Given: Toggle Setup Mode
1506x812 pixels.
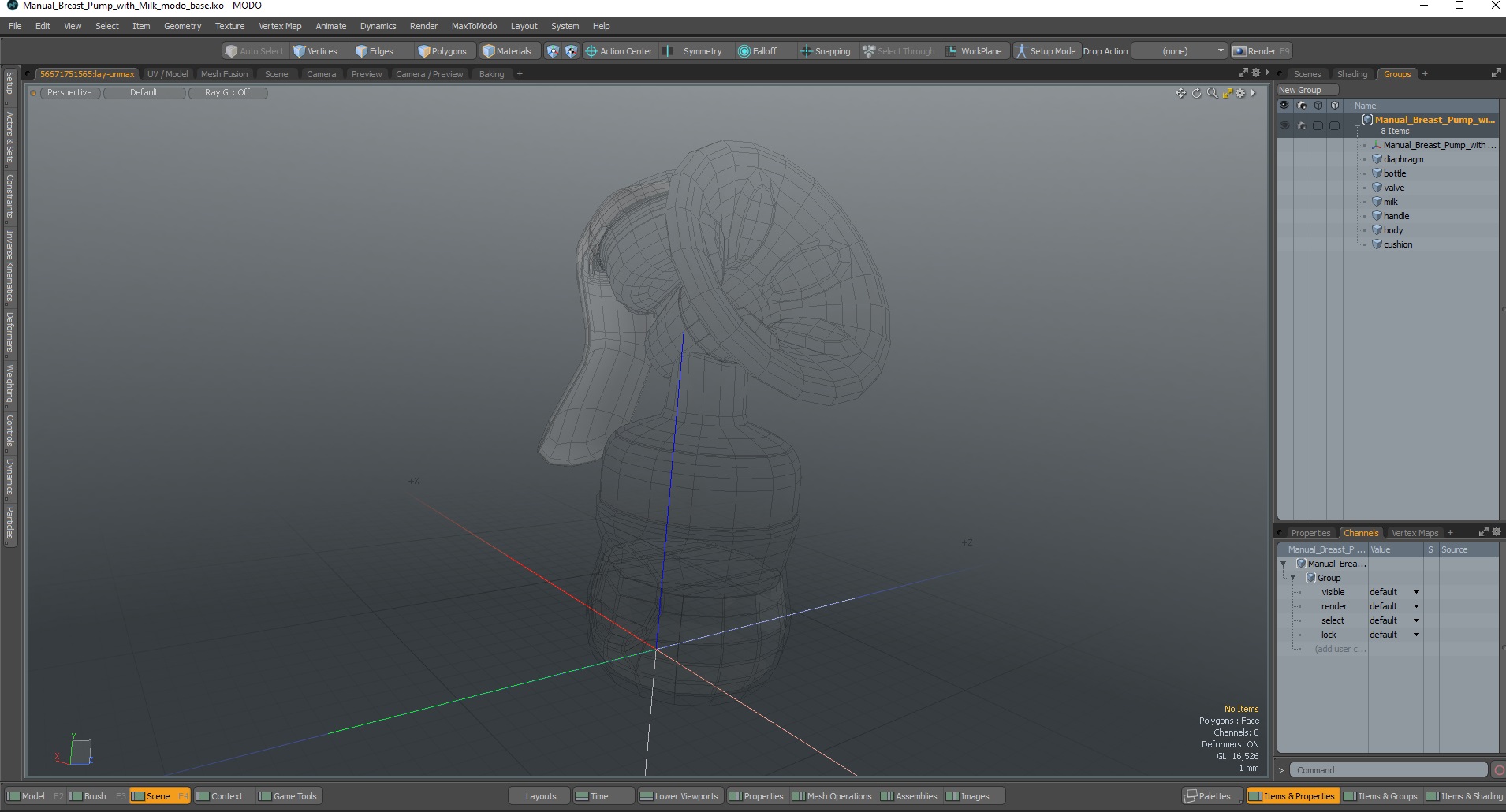Looking at the screenshot, I should pos(1046,51).
